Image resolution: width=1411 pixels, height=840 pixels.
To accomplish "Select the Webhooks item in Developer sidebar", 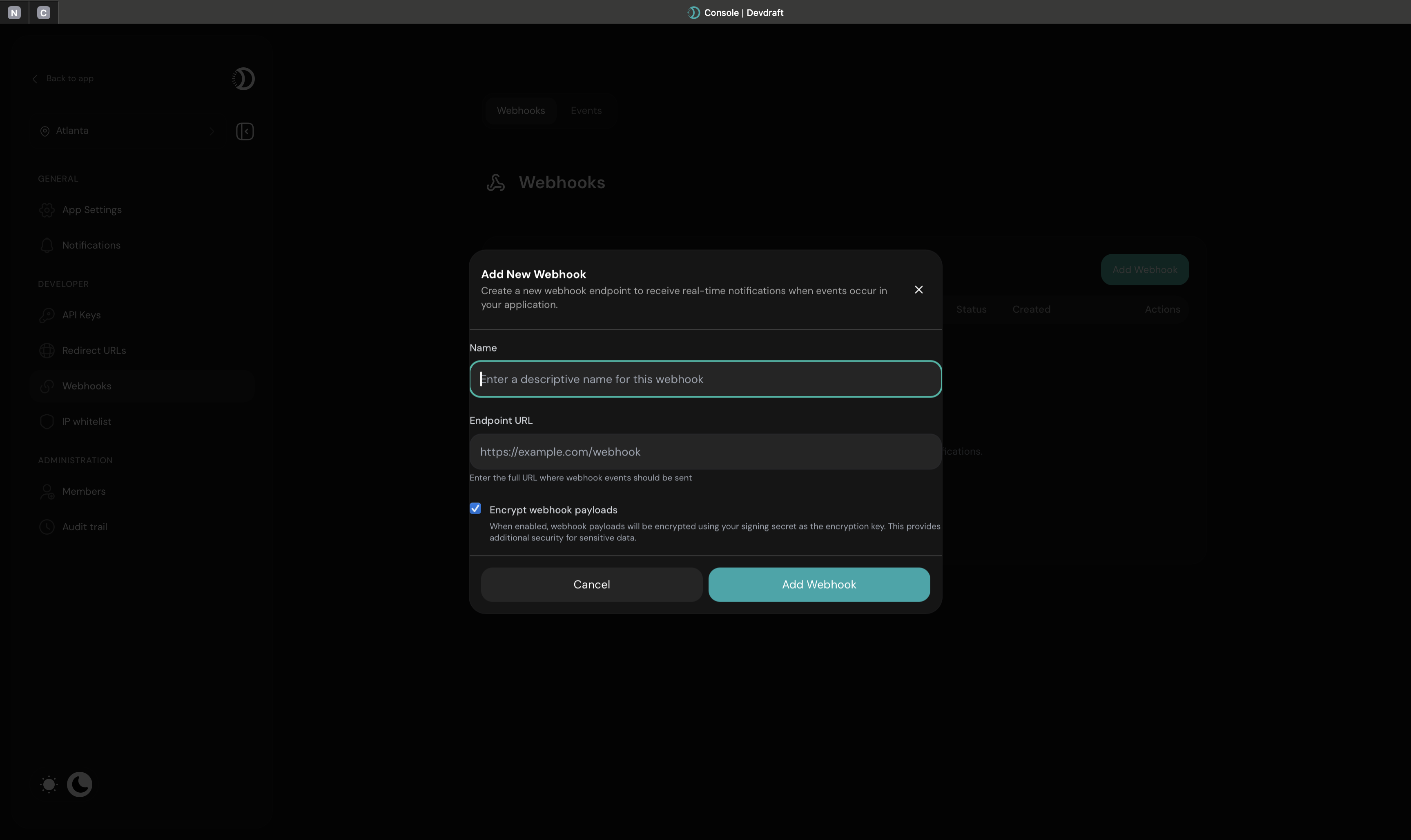I will (87, 385).
